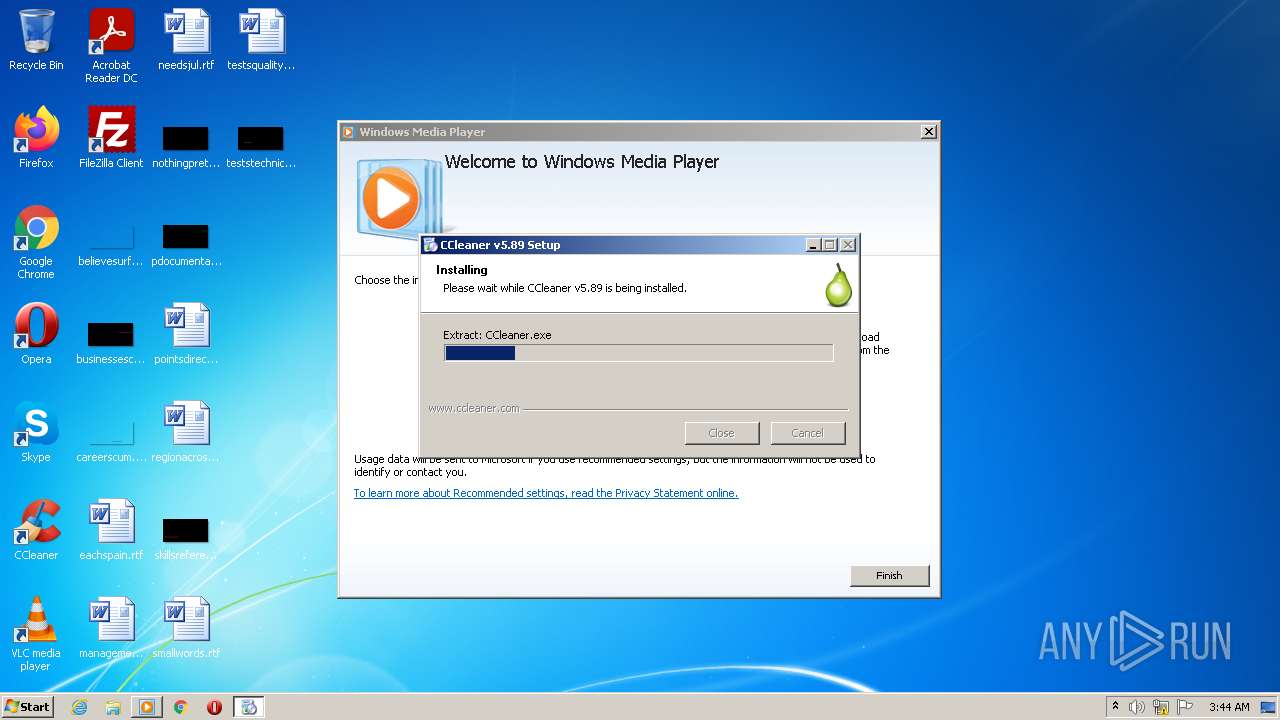Select businessesc... desktop file
This screenshot has width=1280, height=720.
pos(111,342)
